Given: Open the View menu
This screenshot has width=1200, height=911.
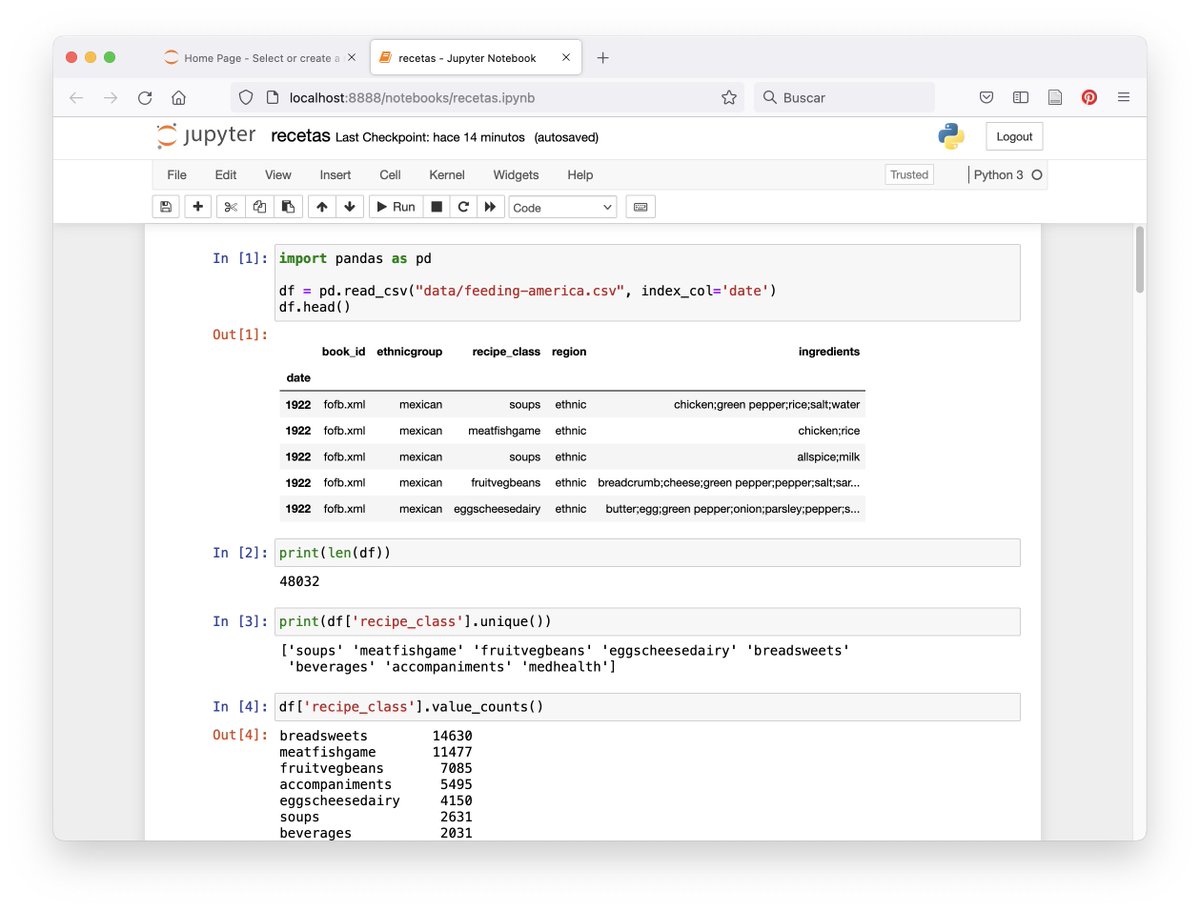Looking at the screenshot, I should point(278,175).
